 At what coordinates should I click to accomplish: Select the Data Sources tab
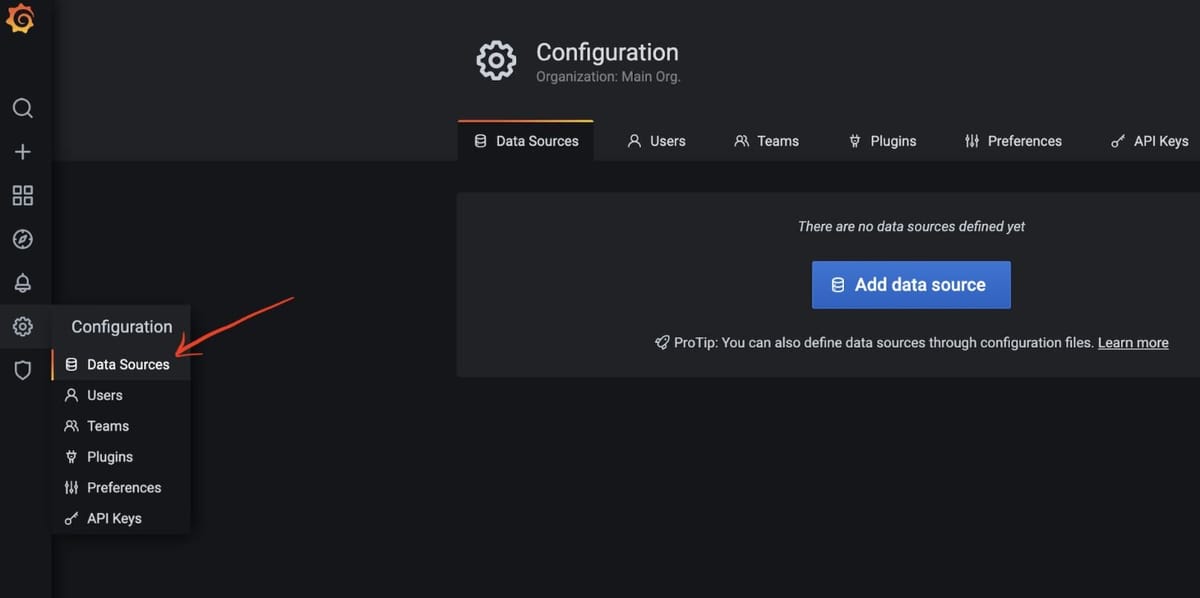coord(526,141)
